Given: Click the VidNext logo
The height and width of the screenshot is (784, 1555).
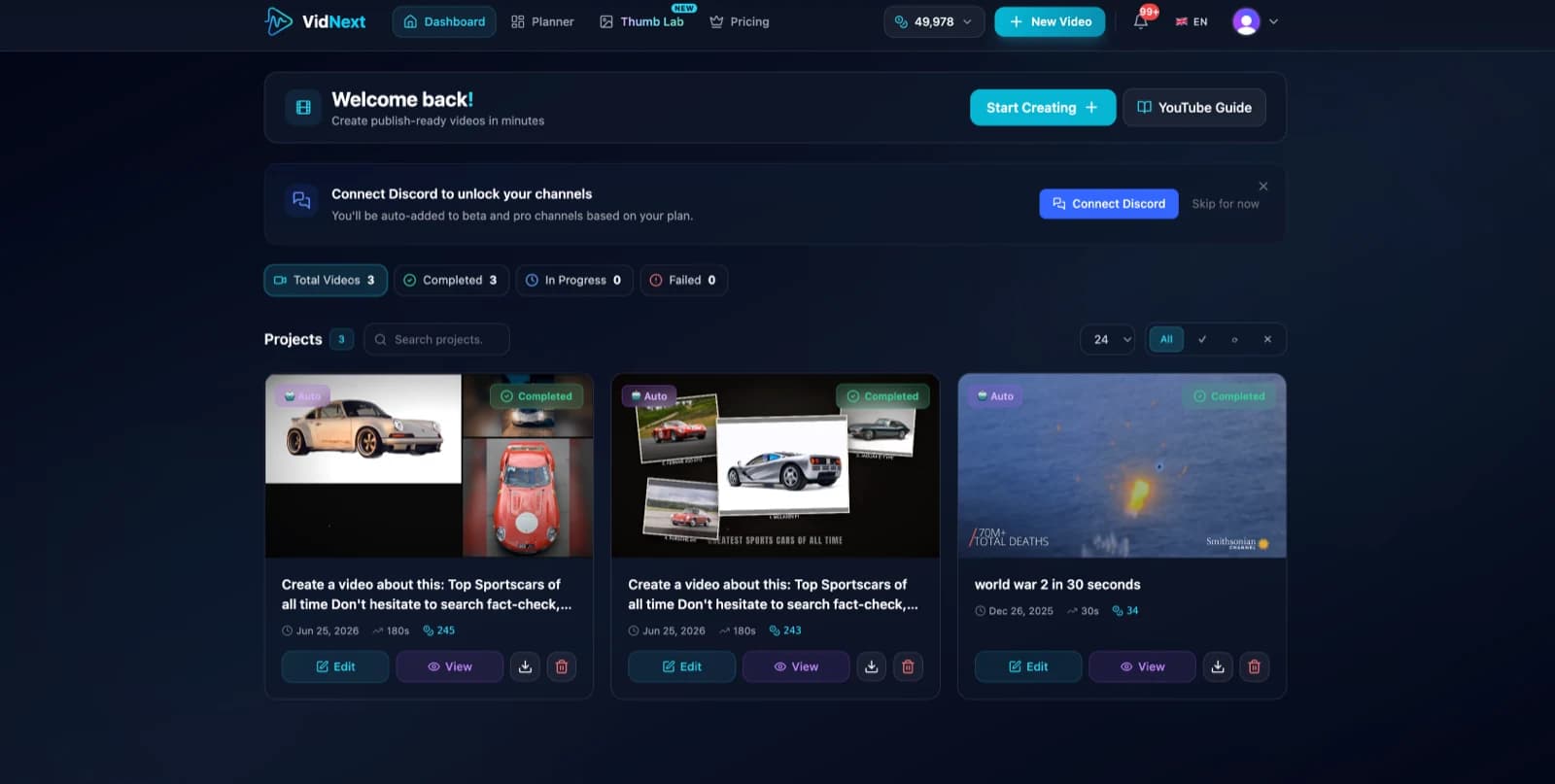Looking at the screenshot, I should tap(315, 21).
